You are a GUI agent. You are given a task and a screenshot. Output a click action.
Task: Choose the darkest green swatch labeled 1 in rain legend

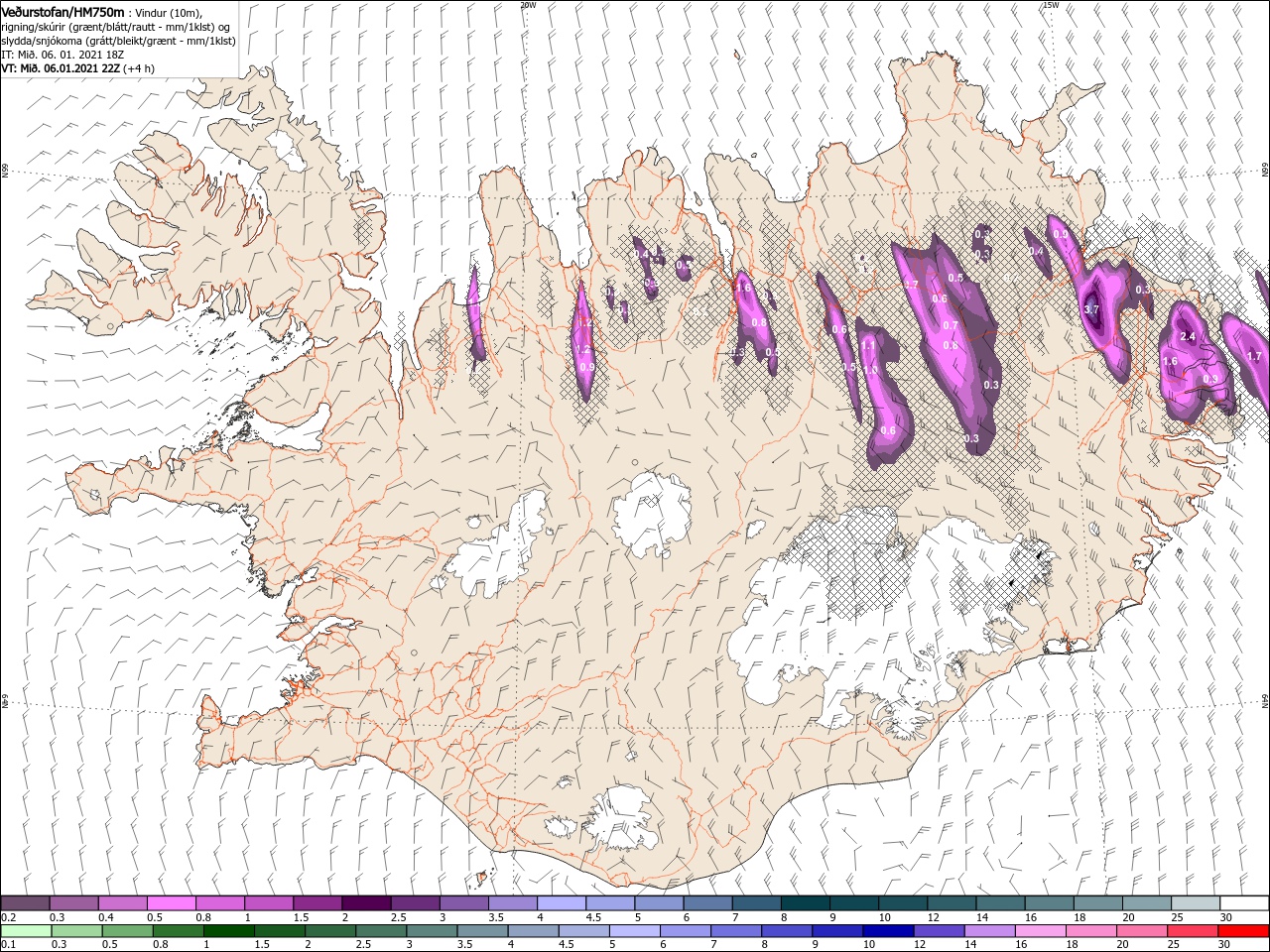(228, 931)
